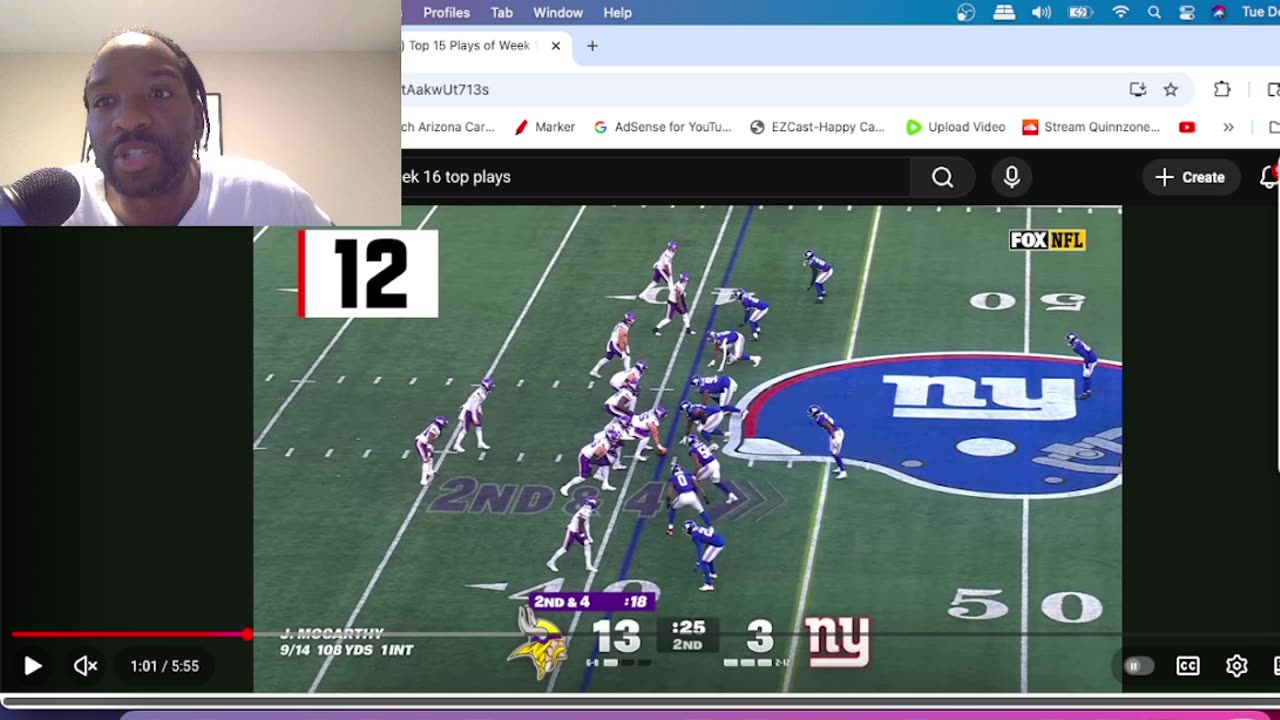Open the video settings gear
The width and height of the screenshot is (1280, 720).
(1237, 666)
